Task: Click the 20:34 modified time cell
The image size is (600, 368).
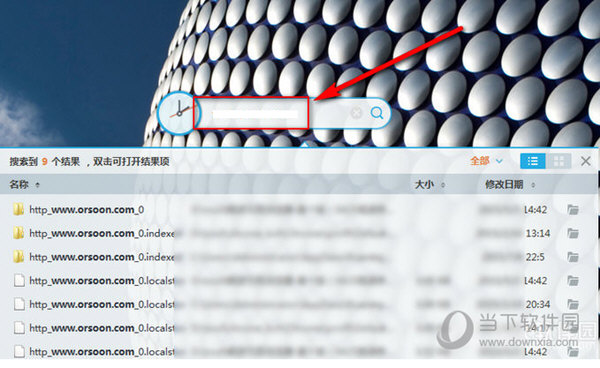Action: click(x=538, y=304)
